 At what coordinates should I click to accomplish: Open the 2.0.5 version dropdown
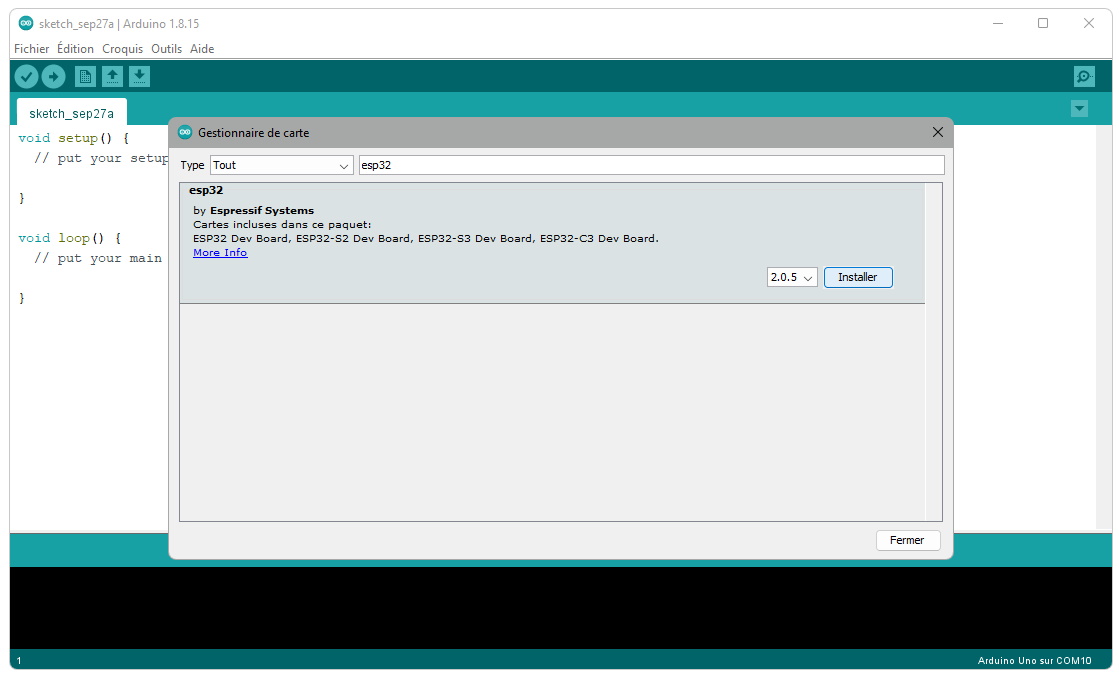(x=792, y=277)
